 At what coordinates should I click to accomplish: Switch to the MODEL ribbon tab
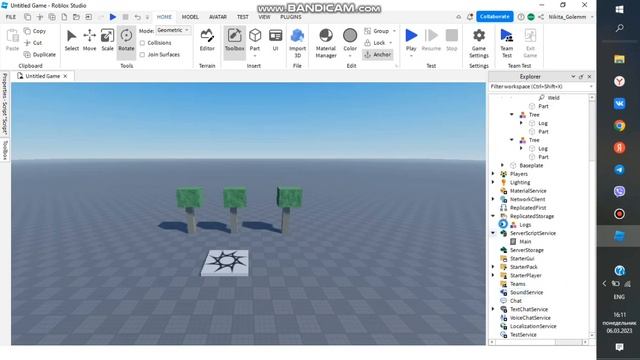(190, 17)
